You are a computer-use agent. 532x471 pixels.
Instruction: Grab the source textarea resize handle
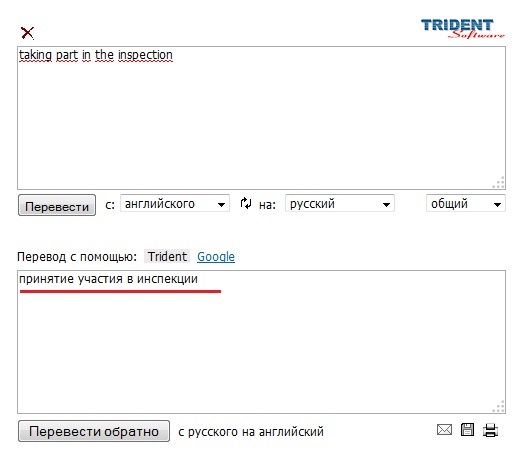(499, 183)
